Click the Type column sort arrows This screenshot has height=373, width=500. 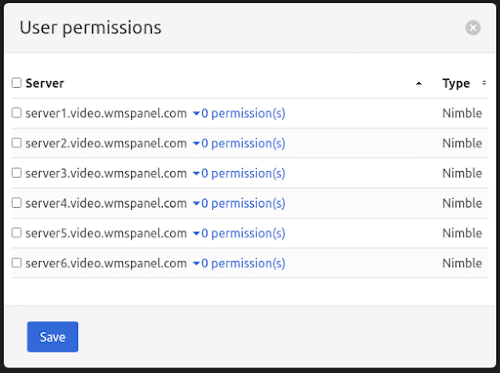[x=484, y=83]
